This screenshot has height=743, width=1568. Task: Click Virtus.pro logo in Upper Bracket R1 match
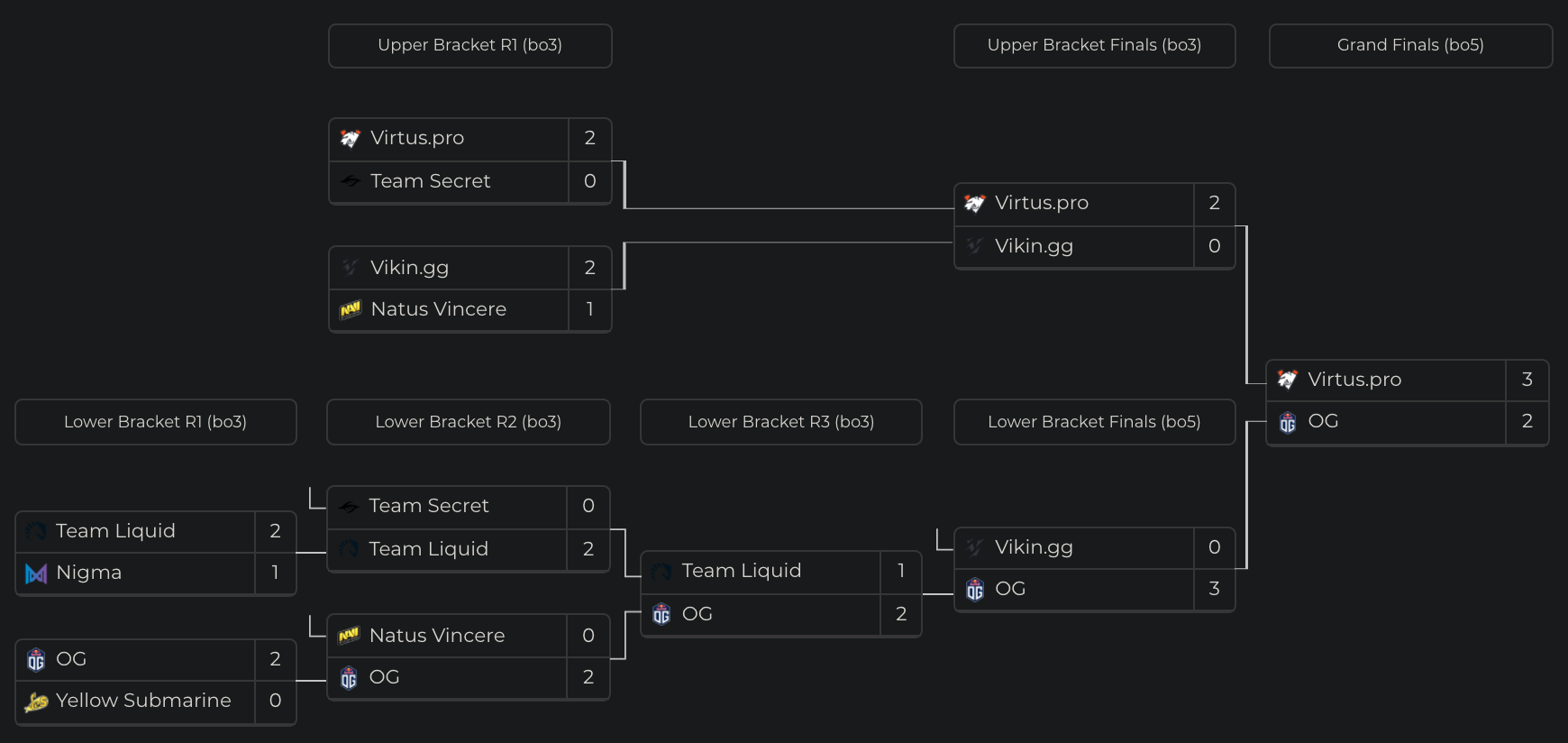coord(351,138)
